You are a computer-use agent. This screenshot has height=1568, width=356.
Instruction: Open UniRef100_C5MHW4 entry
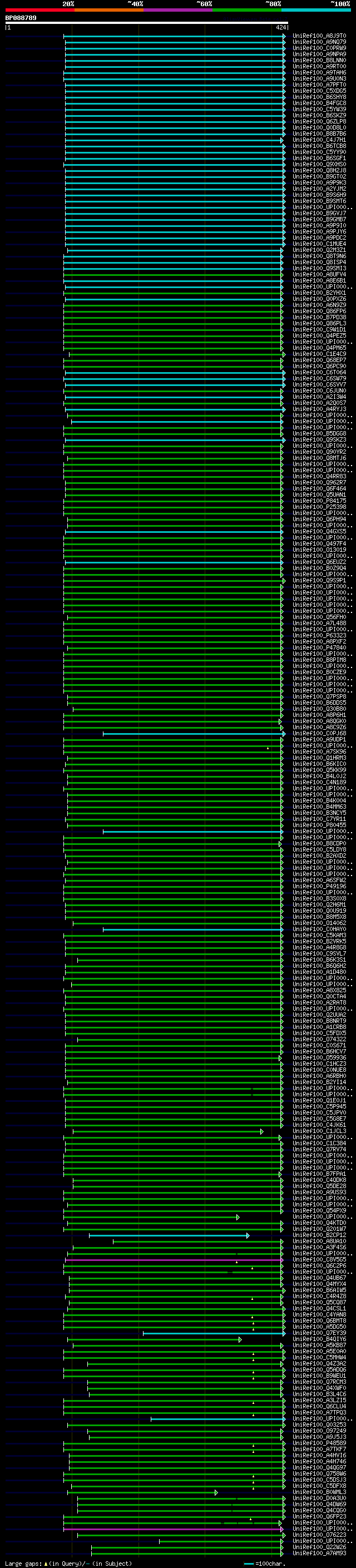319,1357
